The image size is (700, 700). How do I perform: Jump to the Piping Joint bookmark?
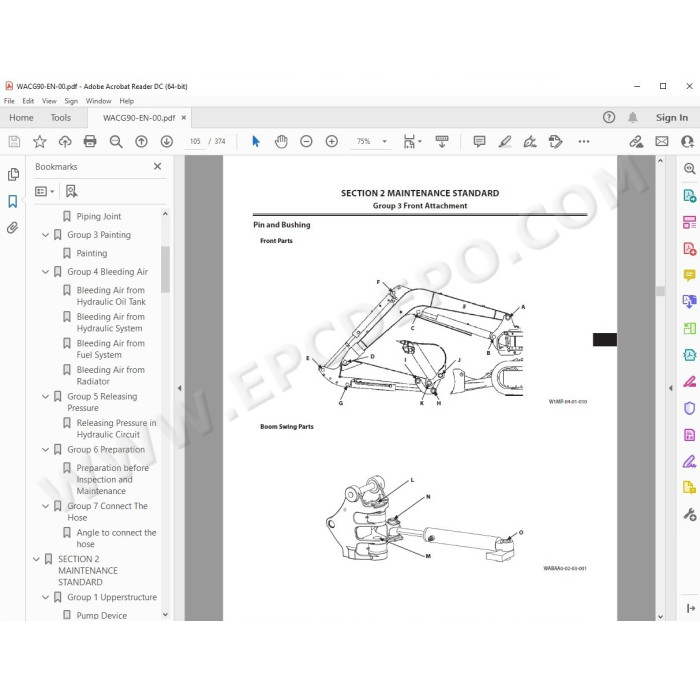(99, 217)
